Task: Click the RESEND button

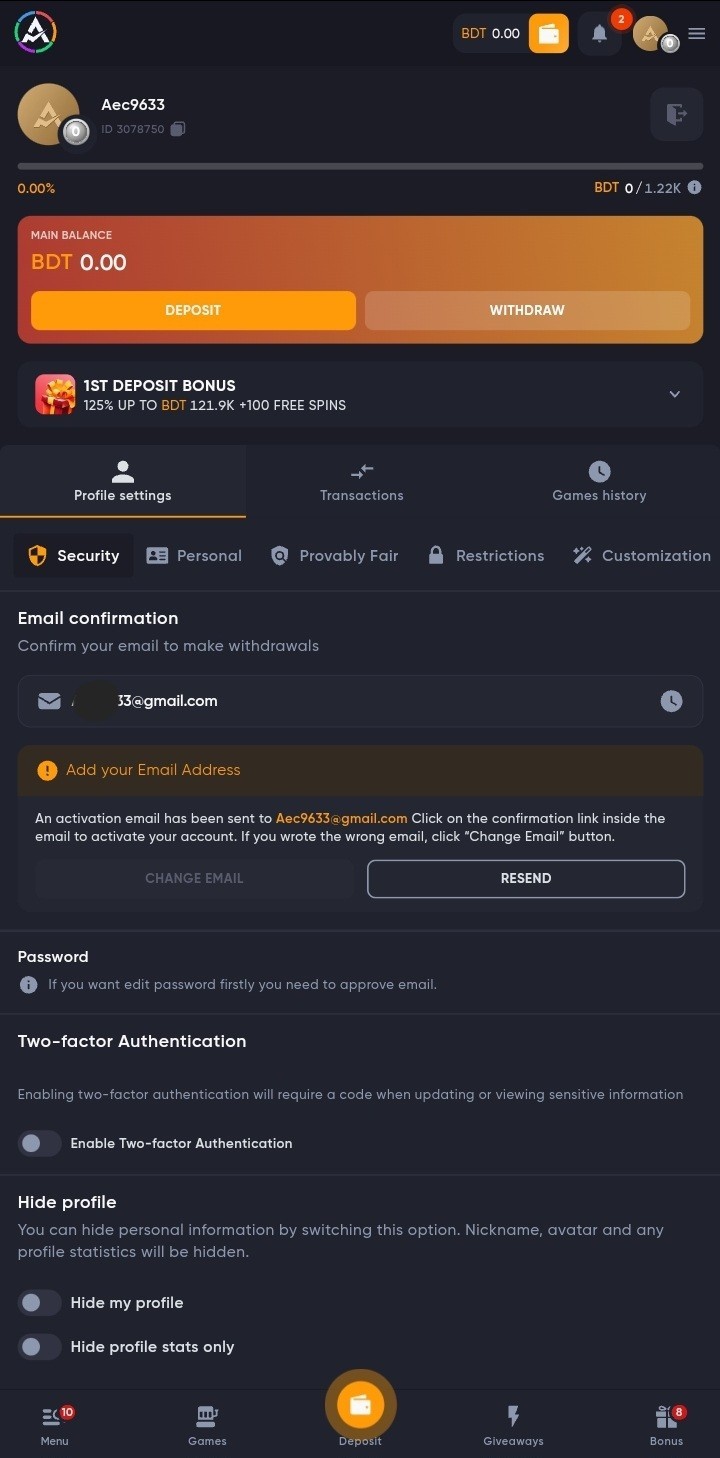Action: (526, 878)
